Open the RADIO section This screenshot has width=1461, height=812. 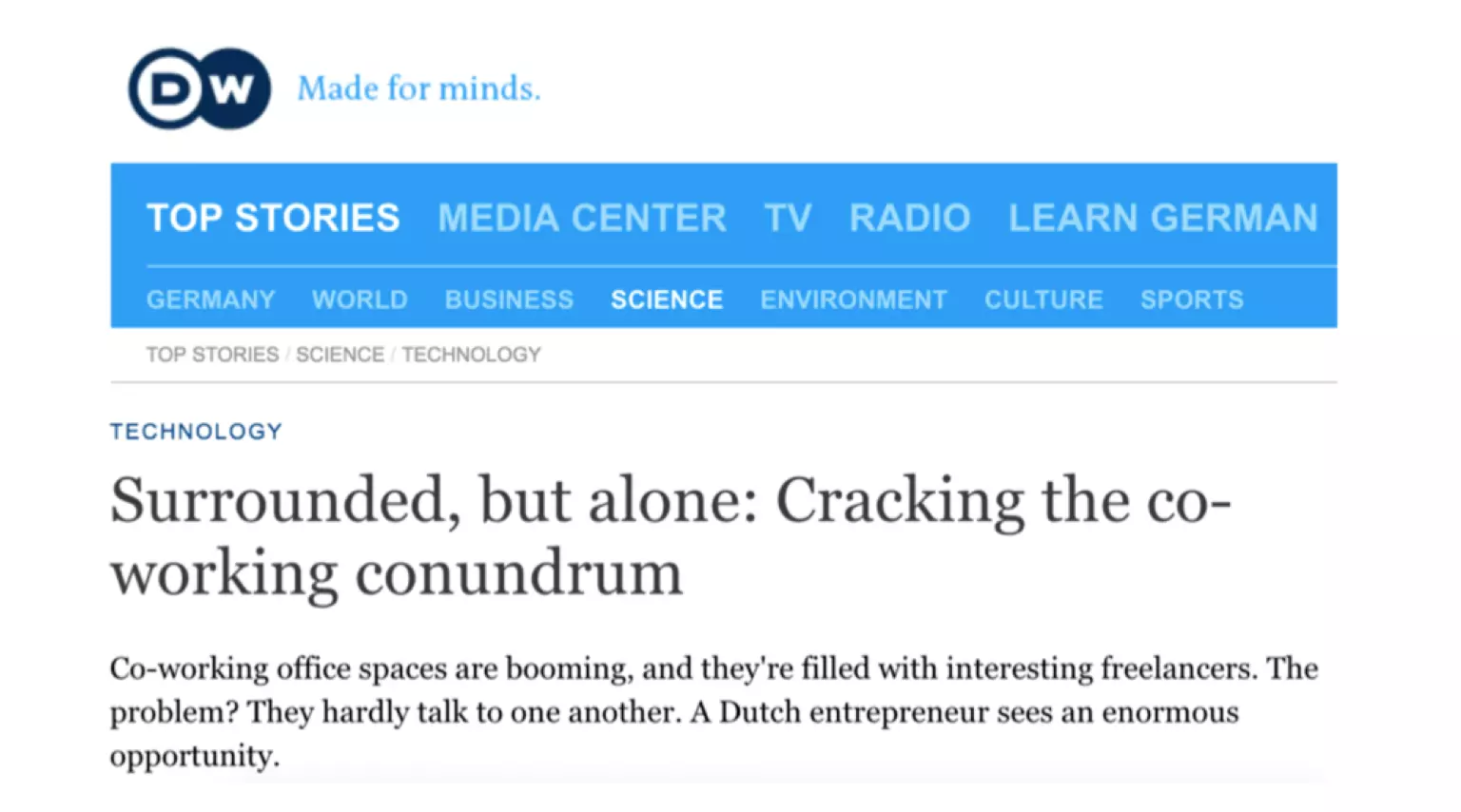(910, 218)
